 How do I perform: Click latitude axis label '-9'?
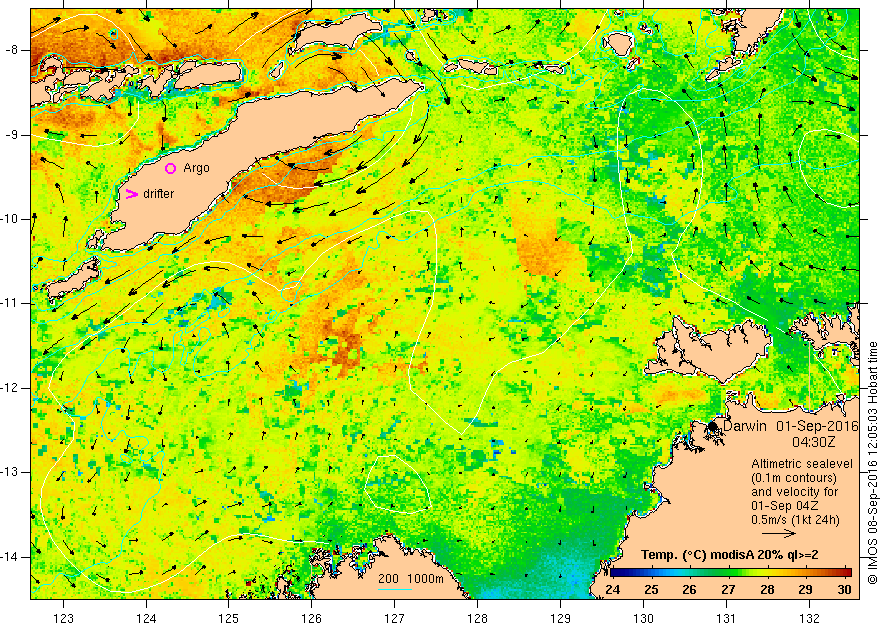[11, 135]
